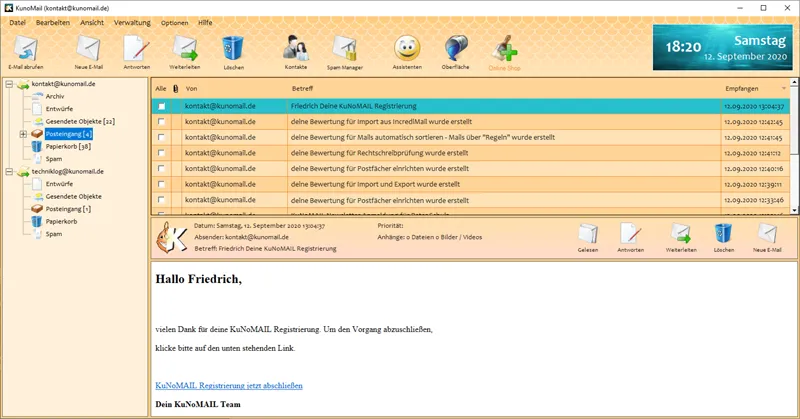Screen dimensions: 800x419
Task: Open the Spam Manager
Action: pos(345,49)
